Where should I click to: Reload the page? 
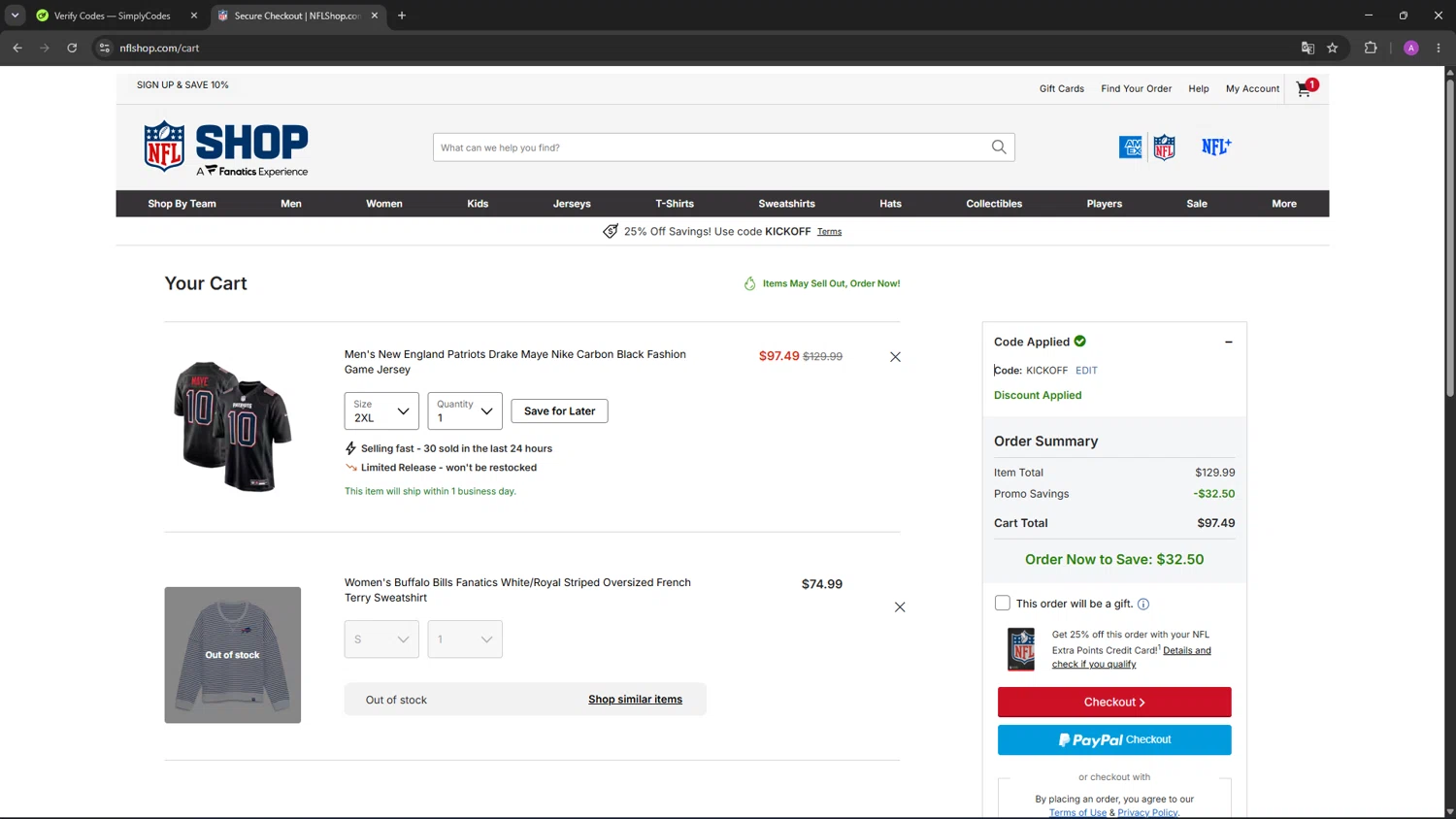(x=72, y=48)
